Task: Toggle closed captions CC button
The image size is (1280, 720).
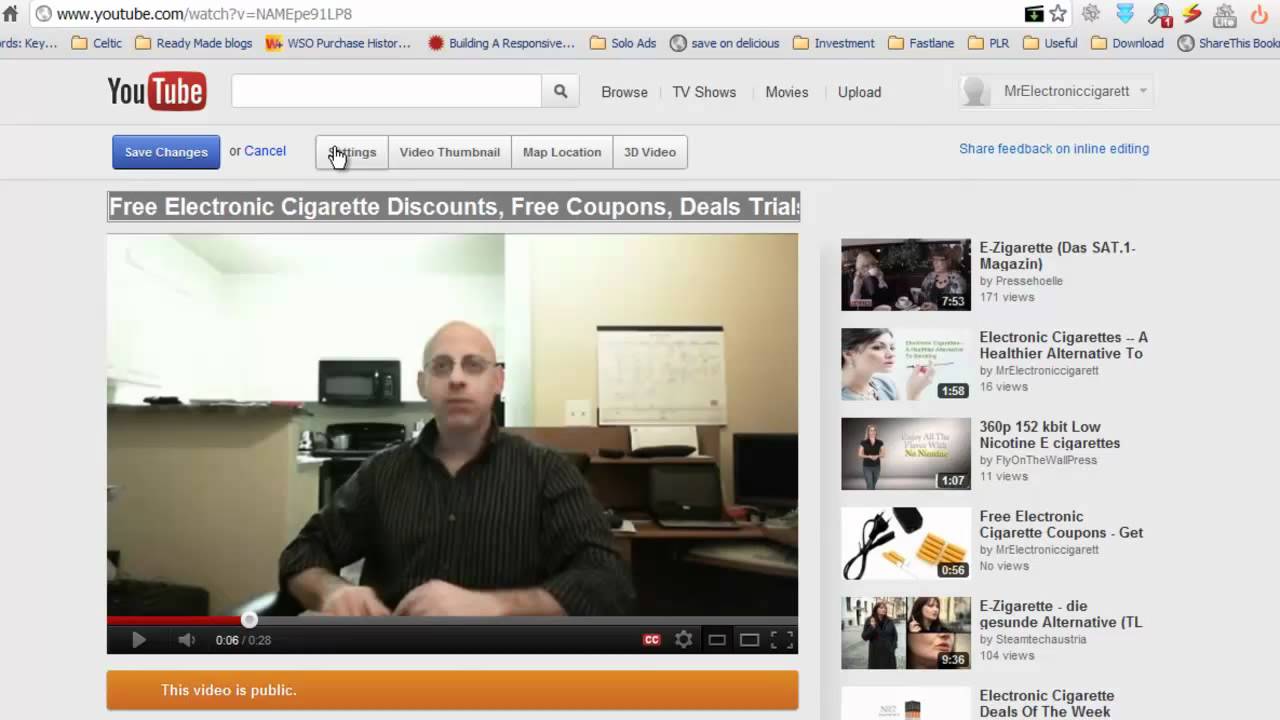Action: click(652, 640)
